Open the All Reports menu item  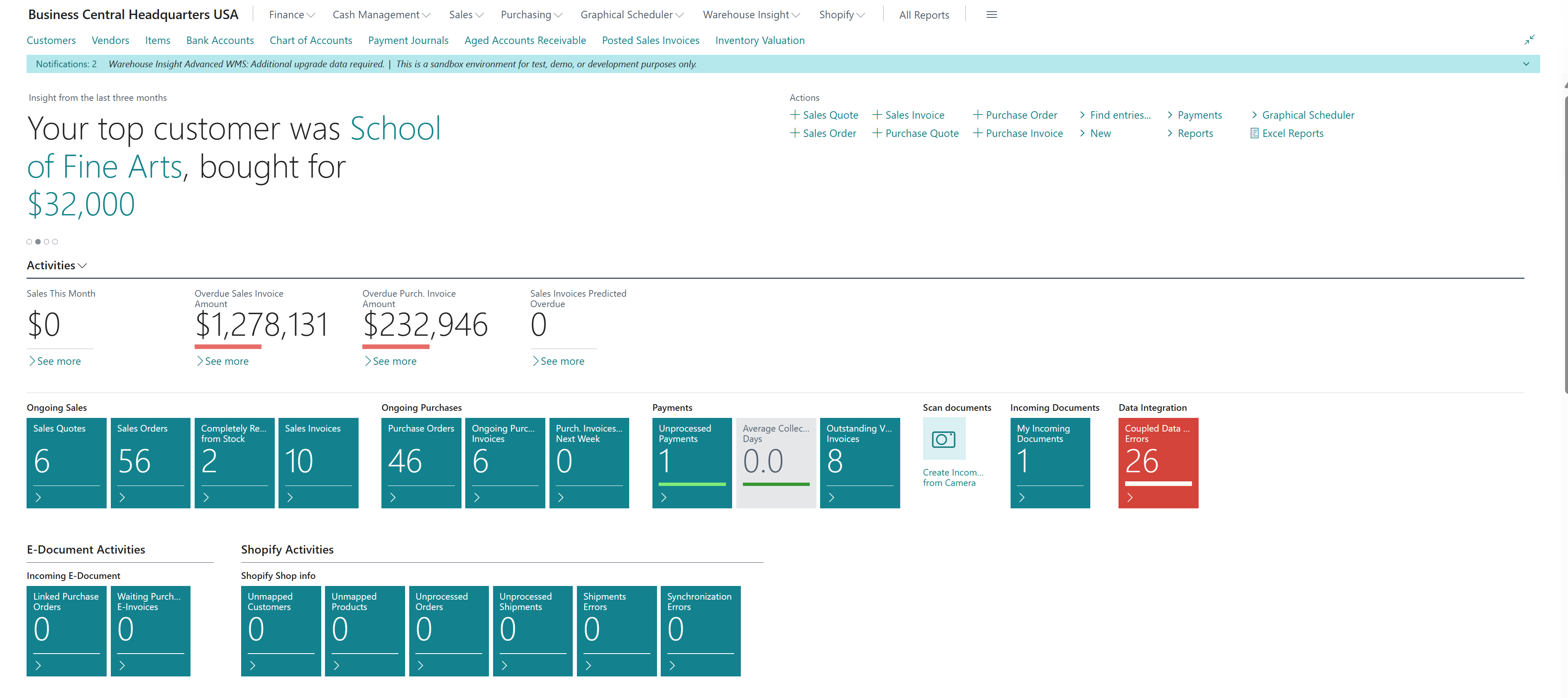point(923,15)
